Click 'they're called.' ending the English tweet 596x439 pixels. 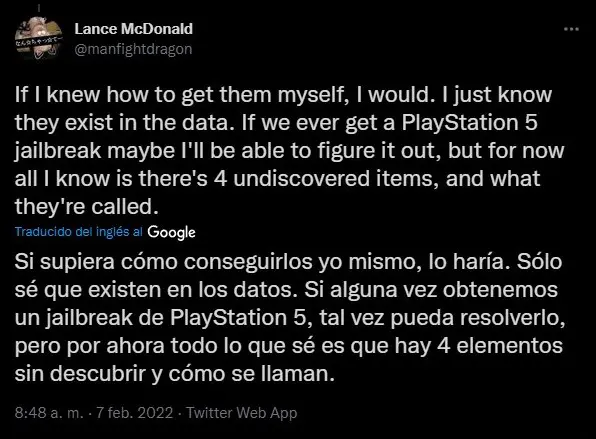point(86,207)
